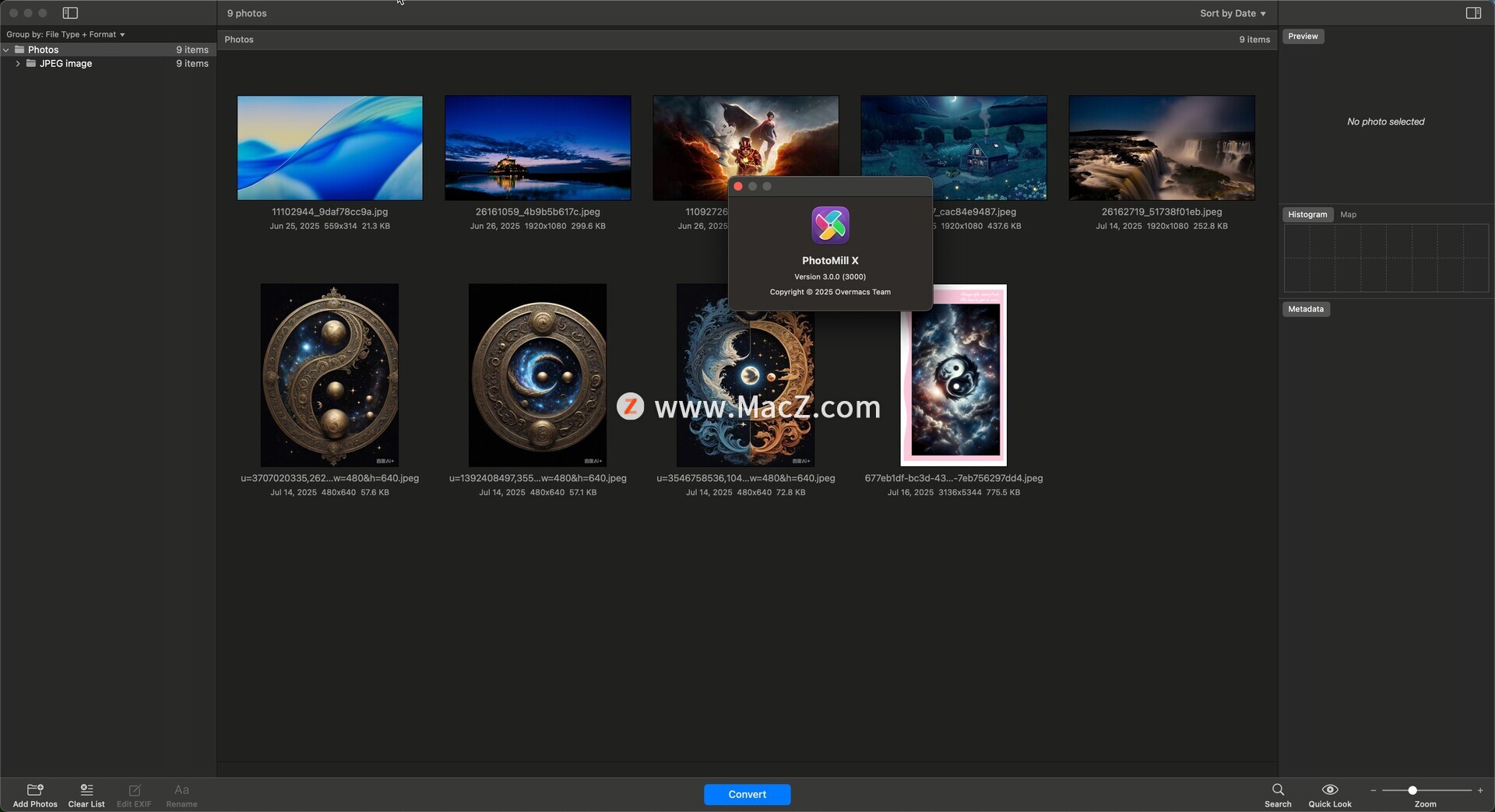Open Quick Look with the eye icon
1495x812 pixels.
coord(1330,789)
